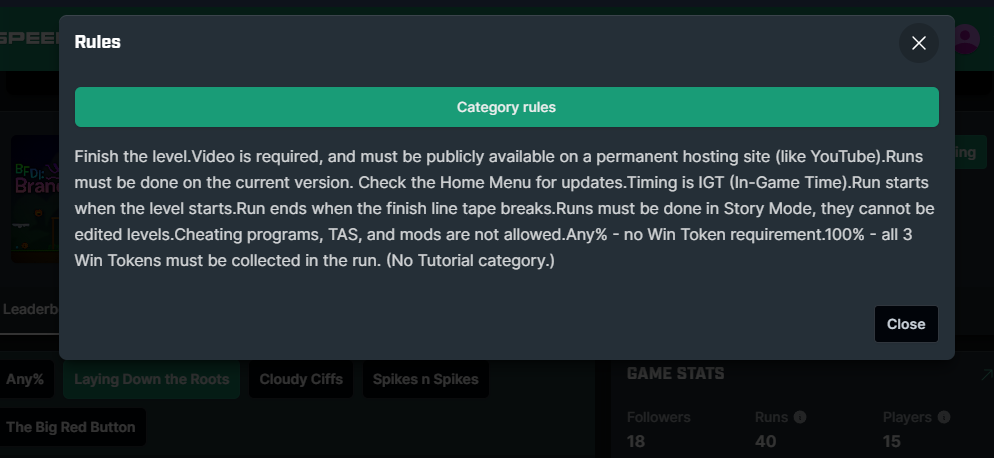Click the Runs count of 40

pyautogui.click(x=766, y=441)
